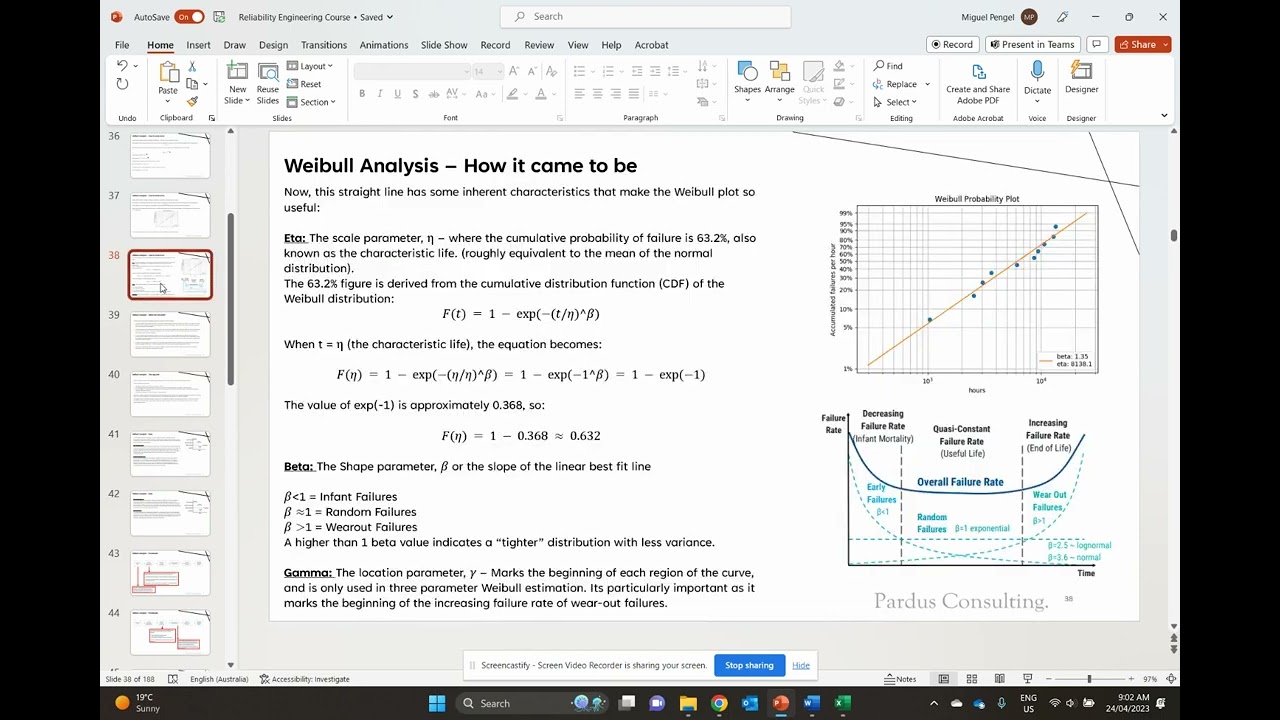The height and width of the screenshot is (720, 1280).
Task: Toggle Bold formatting
Action: click(362, 94)
